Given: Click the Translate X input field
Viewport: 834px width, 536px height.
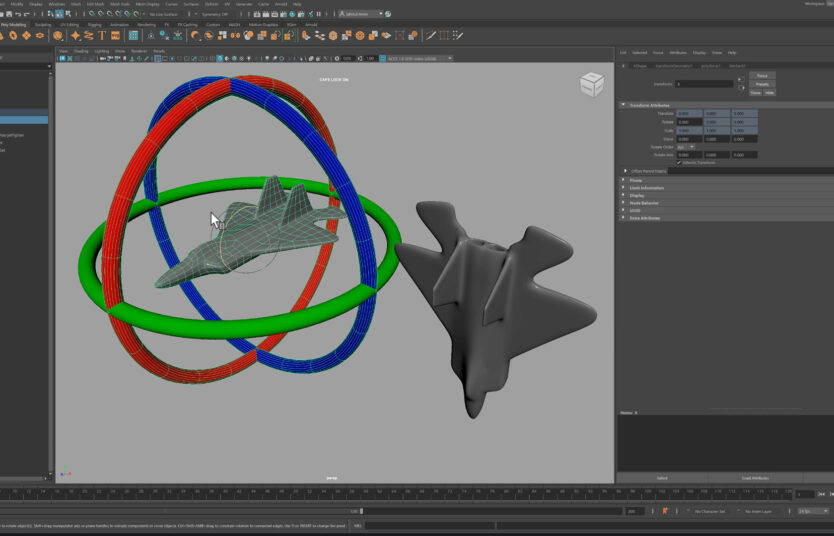Looking at the screenshot, I should tap(690, 114).
